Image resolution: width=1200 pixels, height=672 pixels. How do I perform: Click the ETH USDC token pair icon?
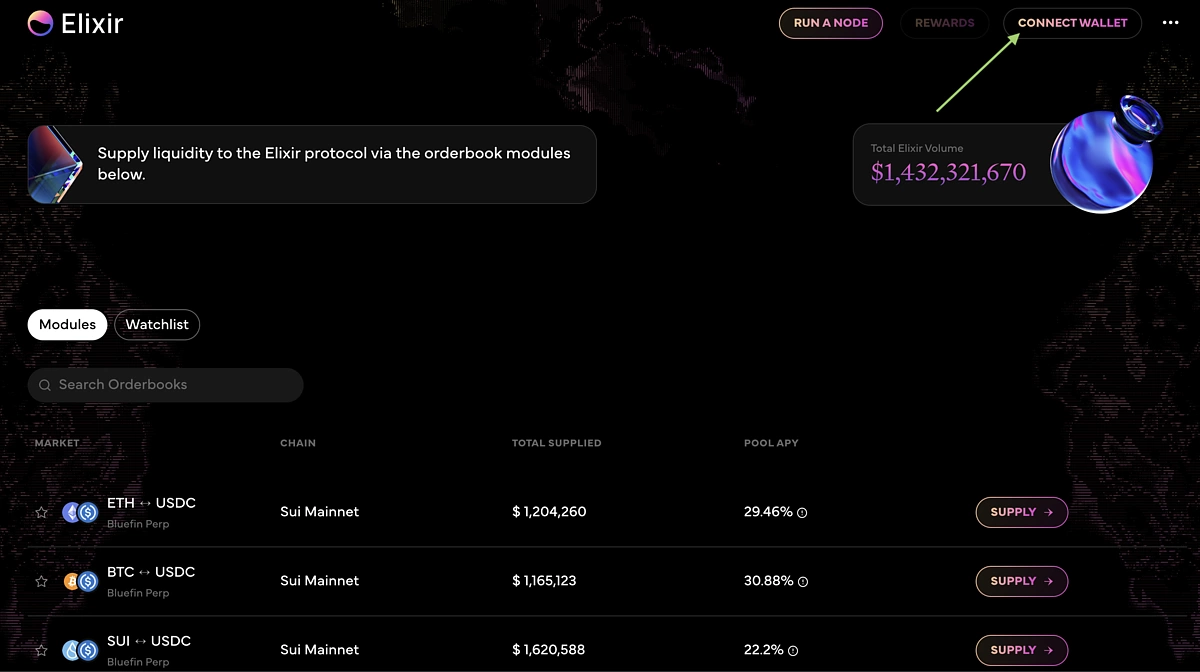[x=80, y=512]
